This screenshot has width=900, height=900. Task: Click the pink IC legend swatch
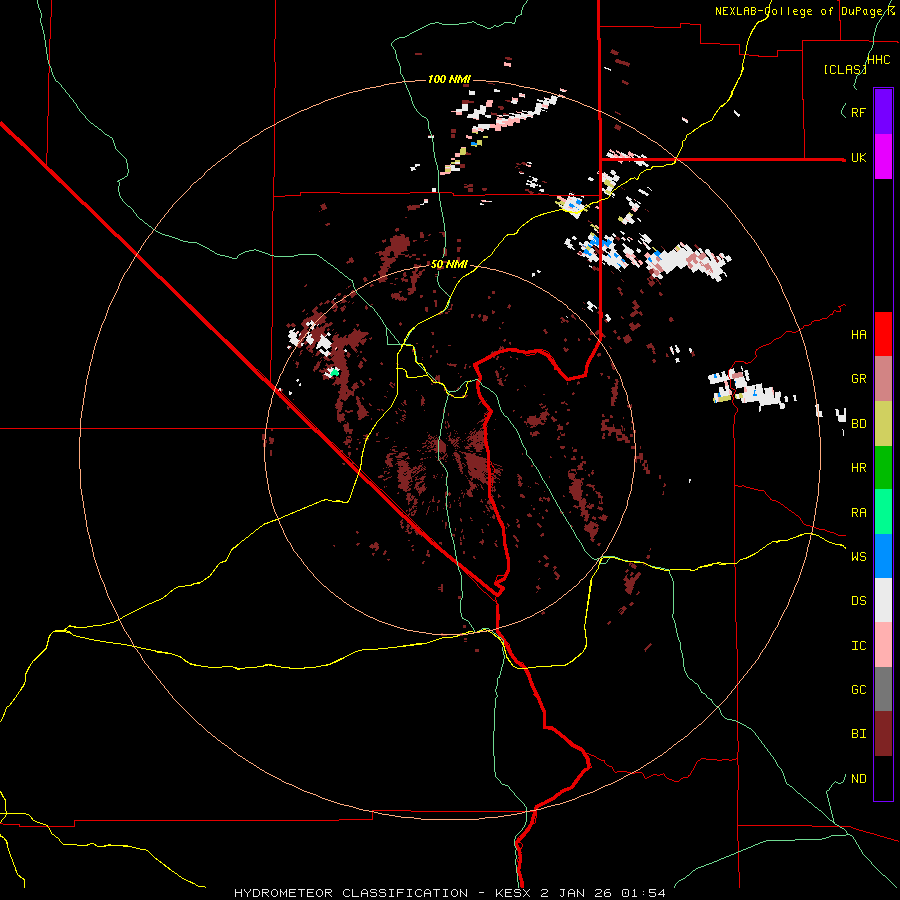pyautogui.click(x=883, y=645)
